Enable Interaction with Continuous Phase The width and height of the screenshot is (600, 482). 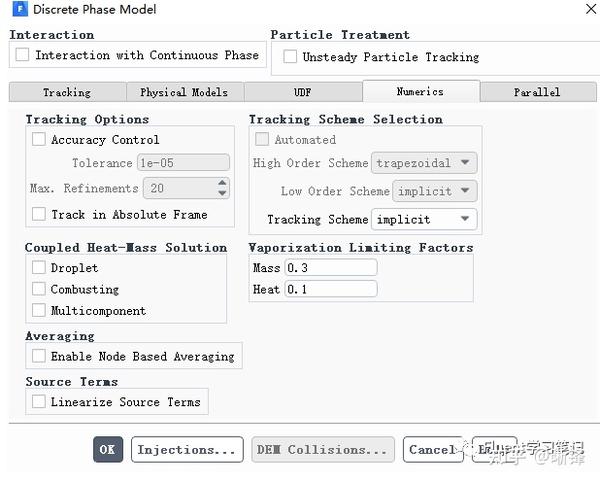[x=23, y=56]
